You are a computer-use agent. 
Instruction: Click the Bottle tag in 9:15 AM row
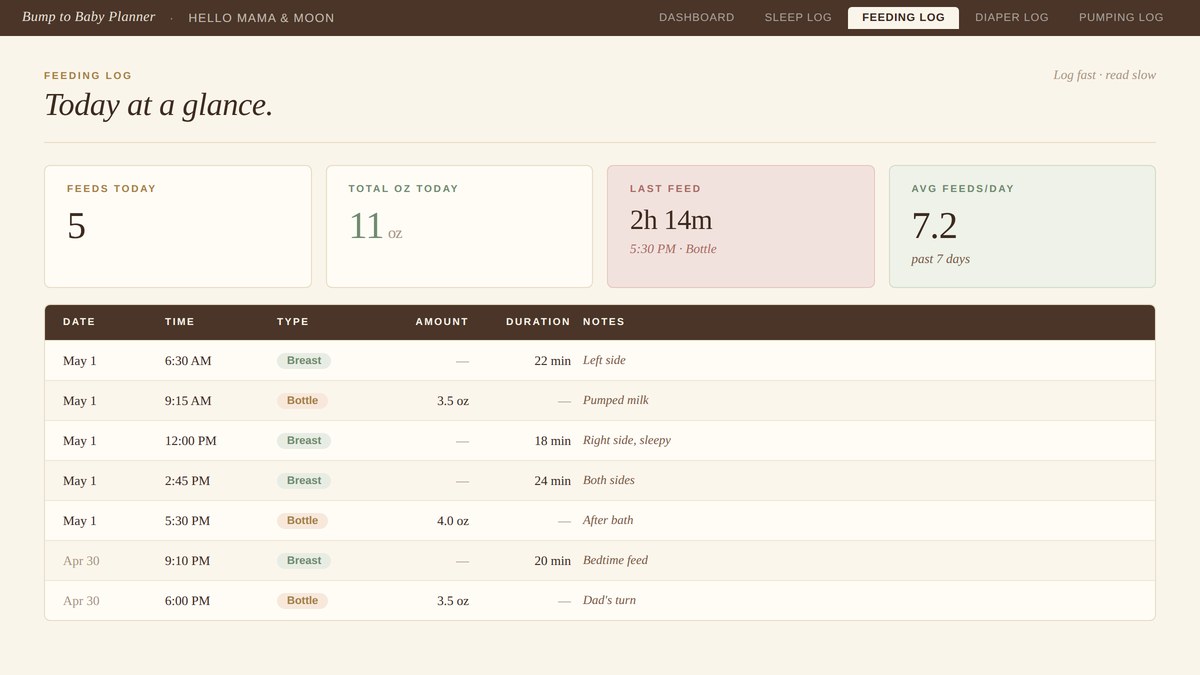pyautogui.click(x=302, y=401)
